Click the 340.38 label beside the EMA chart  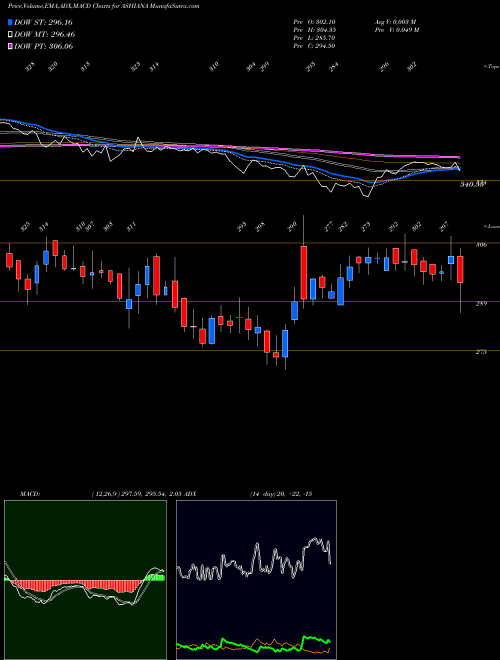[x=473, y=184]
